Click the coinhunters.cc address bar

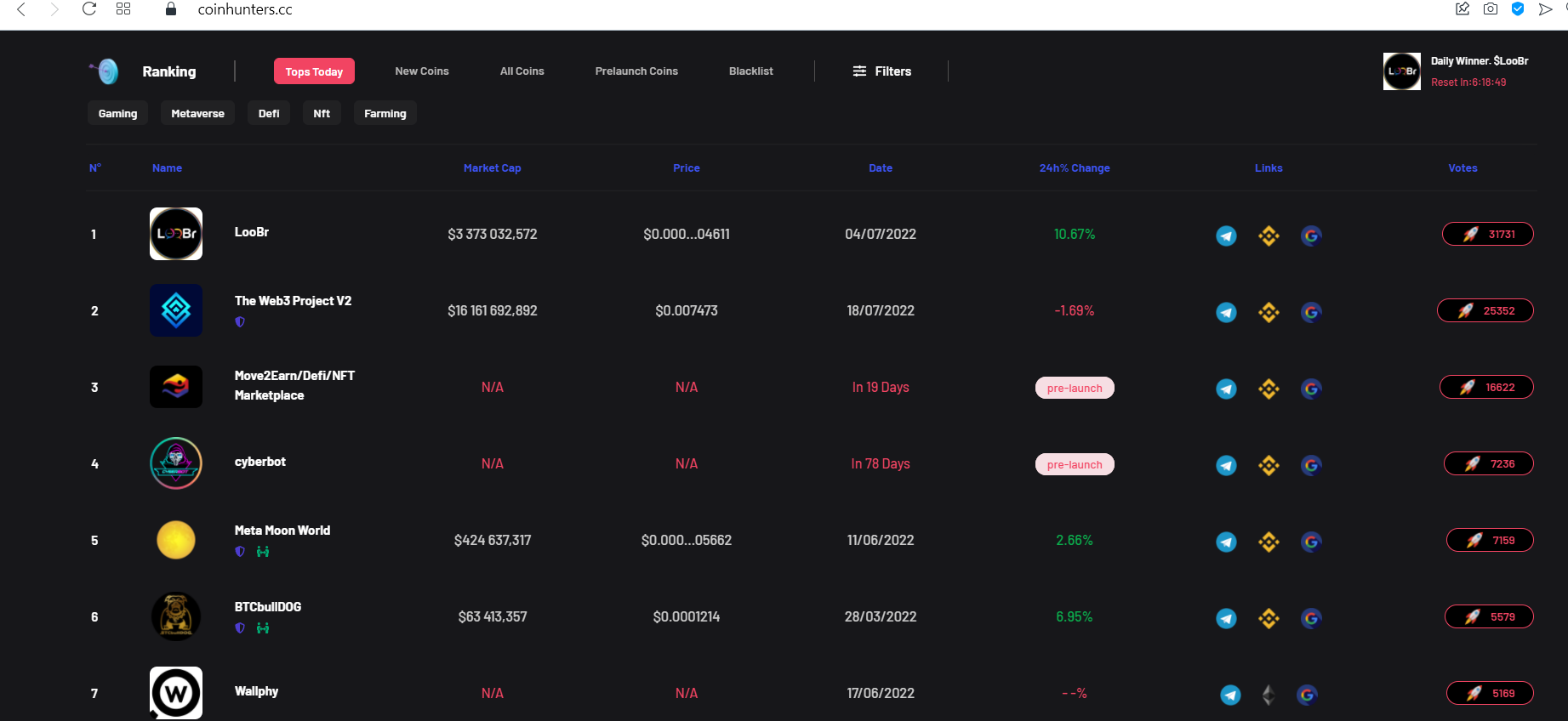click(x=245, y=9)
